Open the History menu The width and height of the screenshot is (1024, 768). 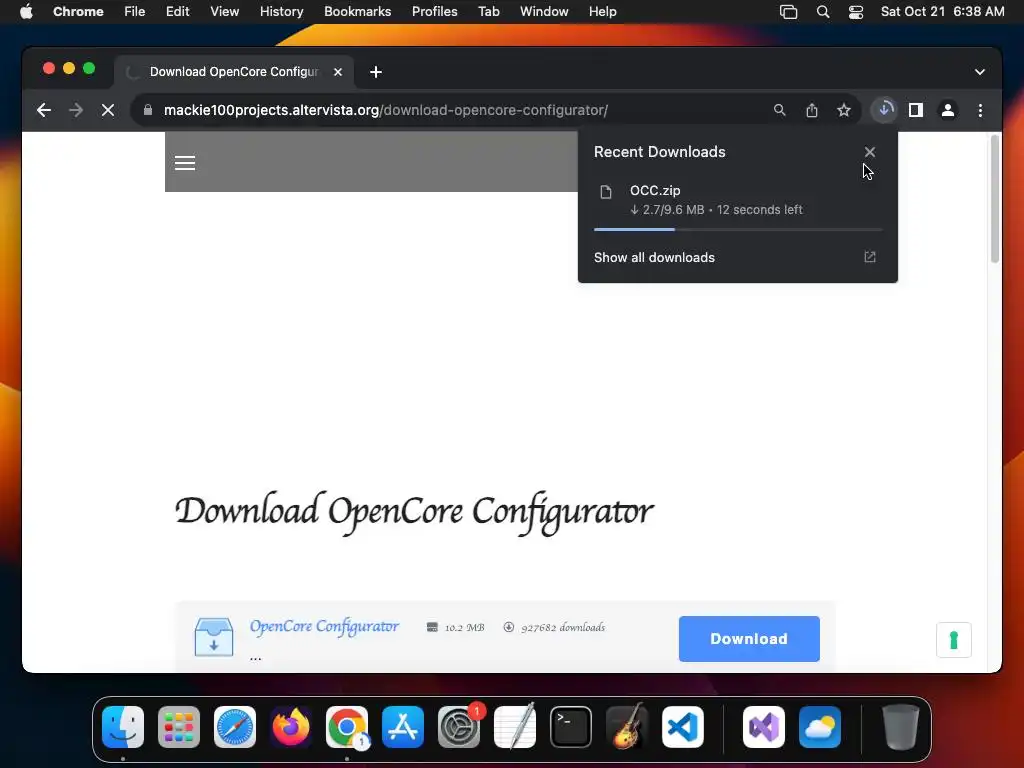[x=281, y=12]
